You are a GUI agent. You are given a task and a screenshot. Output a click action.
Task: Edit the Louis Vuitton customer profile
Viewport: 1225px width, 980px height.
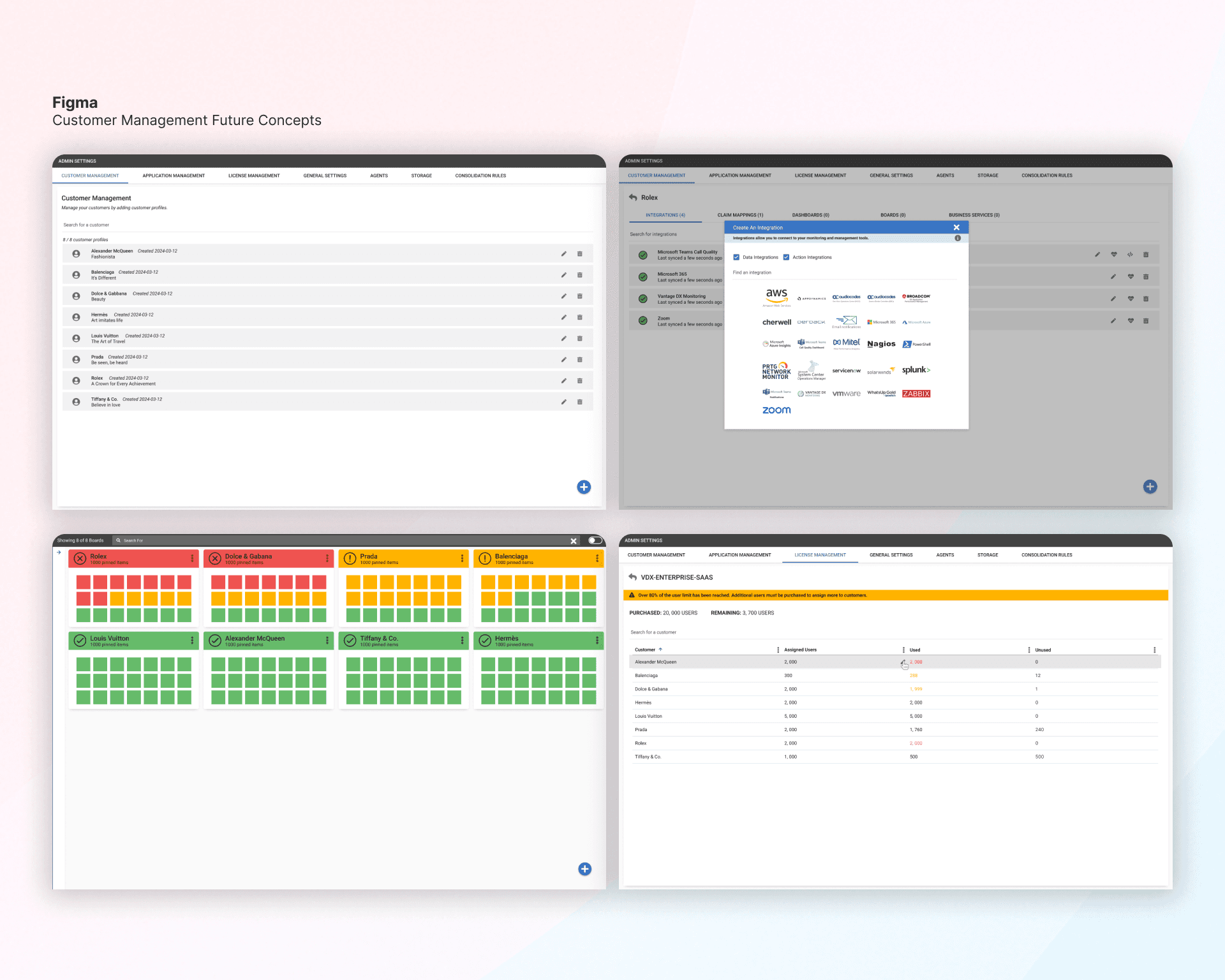coord(564,338)
